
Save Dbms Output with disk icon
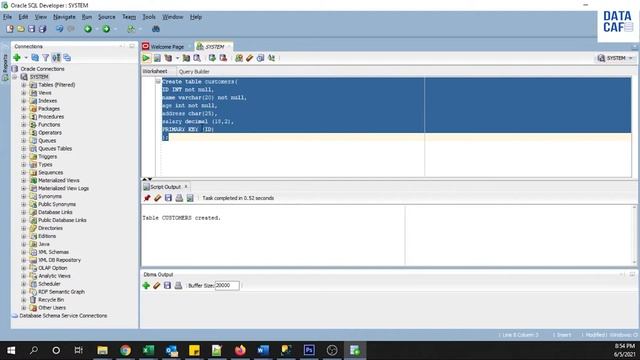pos(167,285)
